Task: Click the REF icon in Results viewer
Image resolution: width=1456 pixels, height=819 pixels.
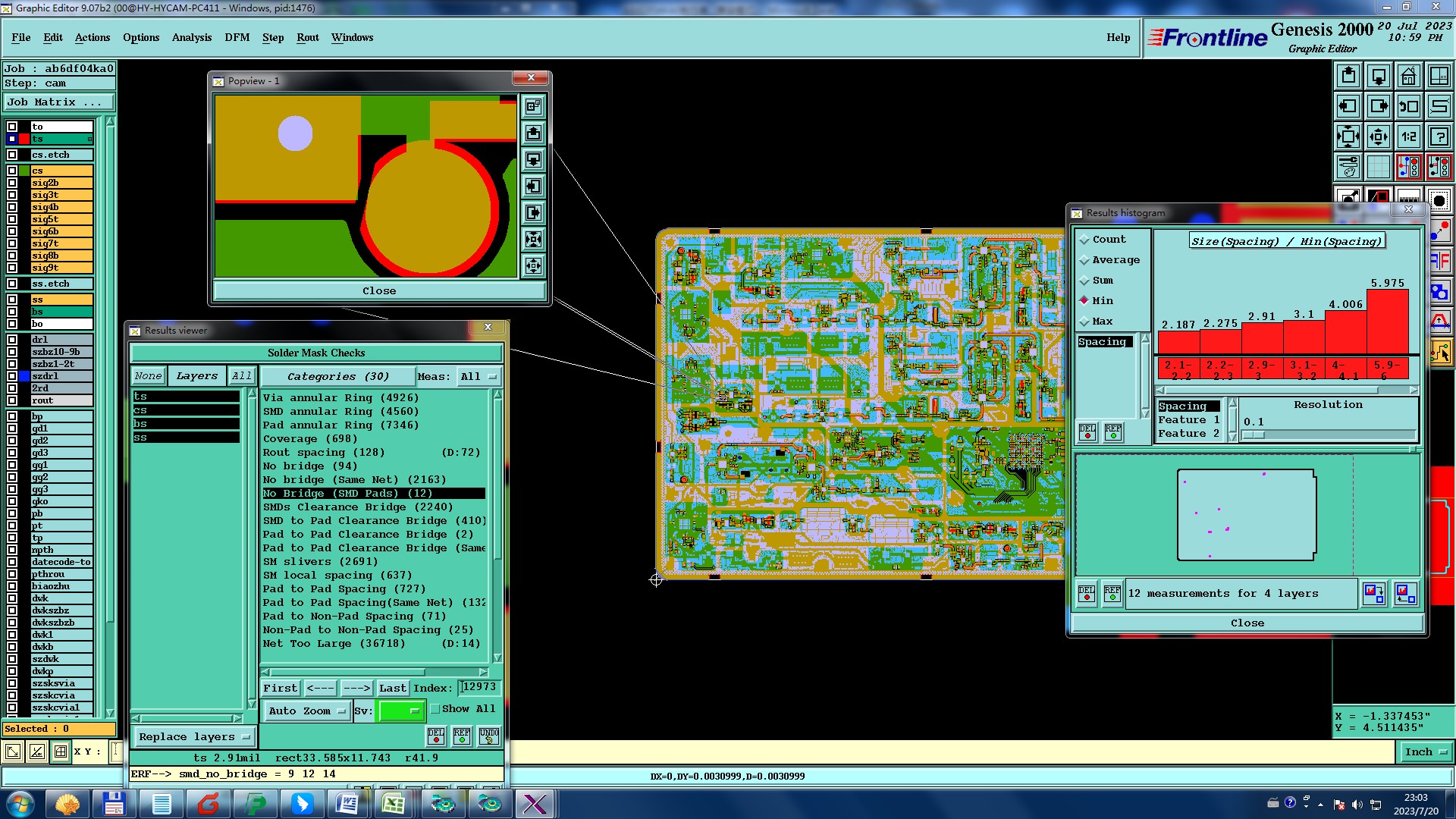Action: coord(462,736)
